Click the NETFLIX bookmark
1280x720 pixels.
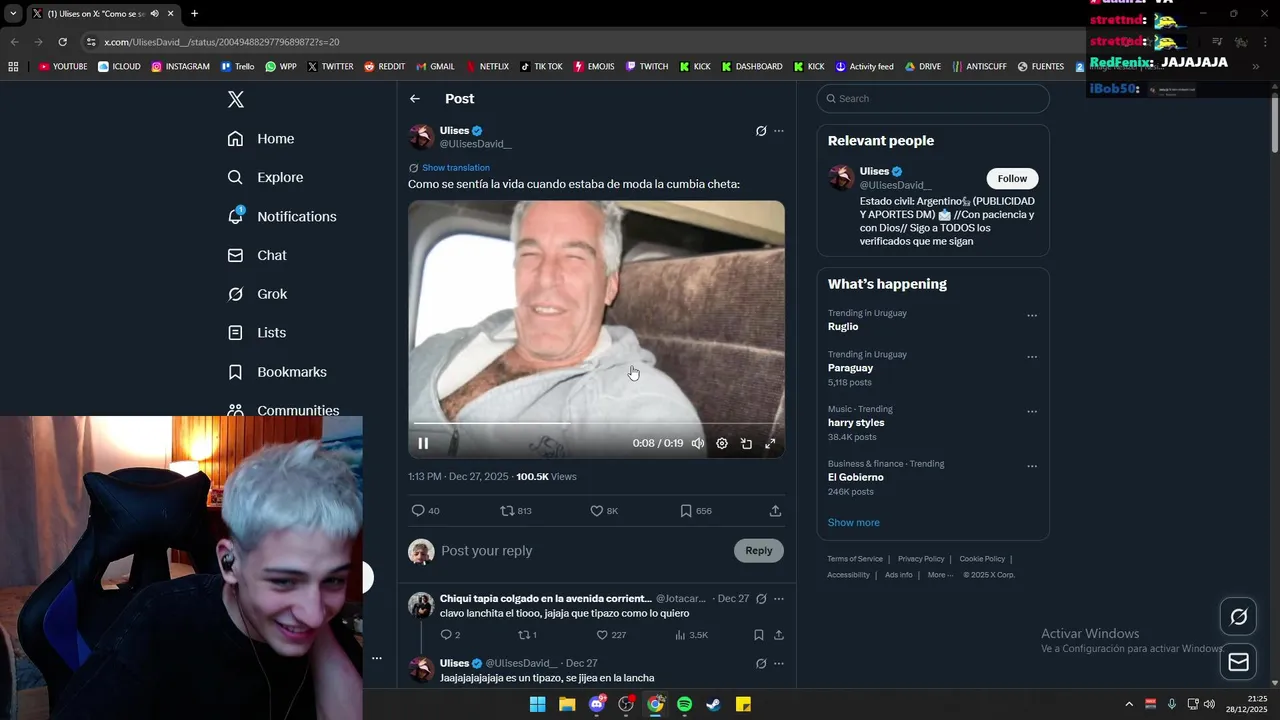487,67
